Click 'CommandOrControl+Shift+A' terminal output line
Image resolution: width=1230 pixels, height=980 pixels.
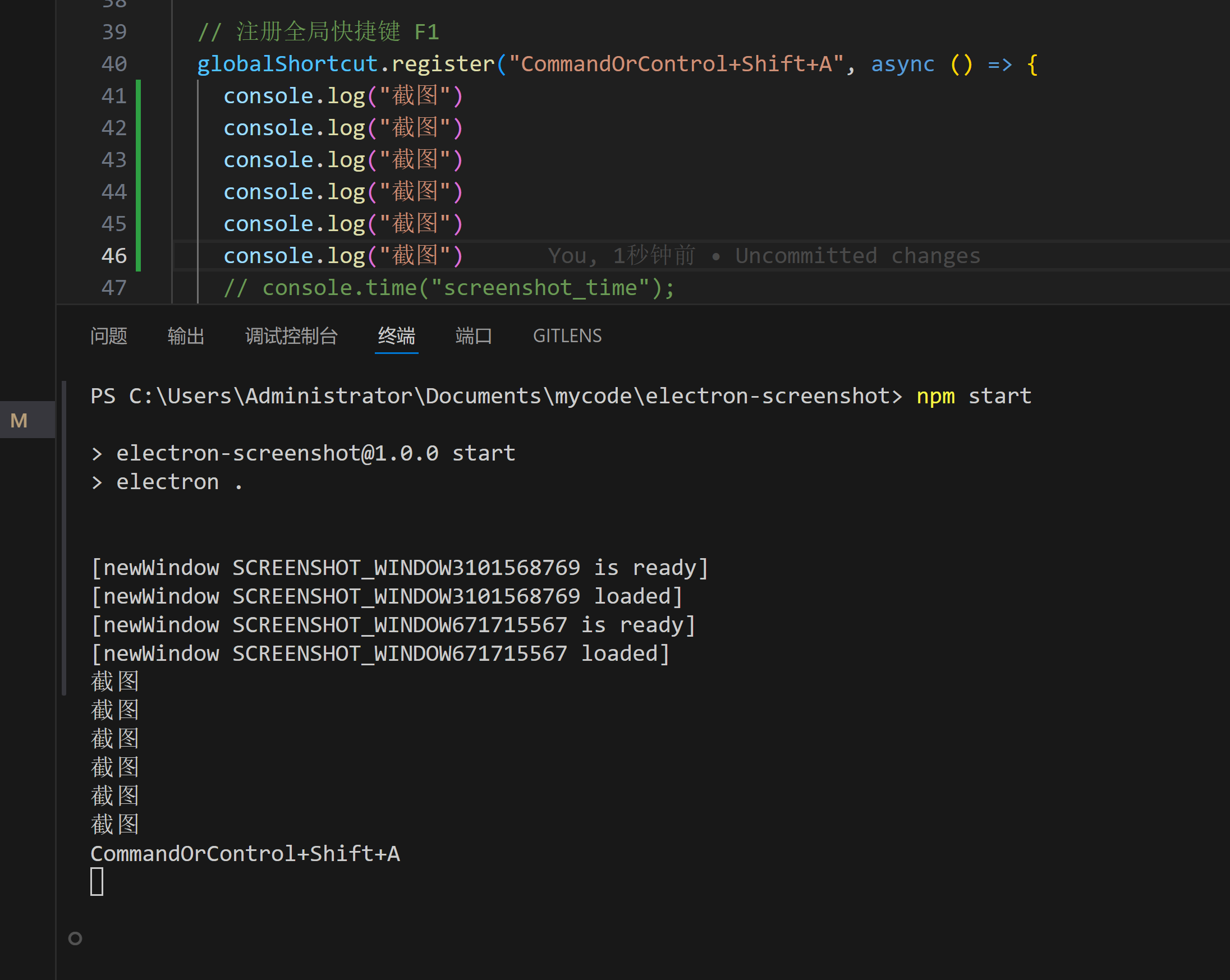pos(245,854)
